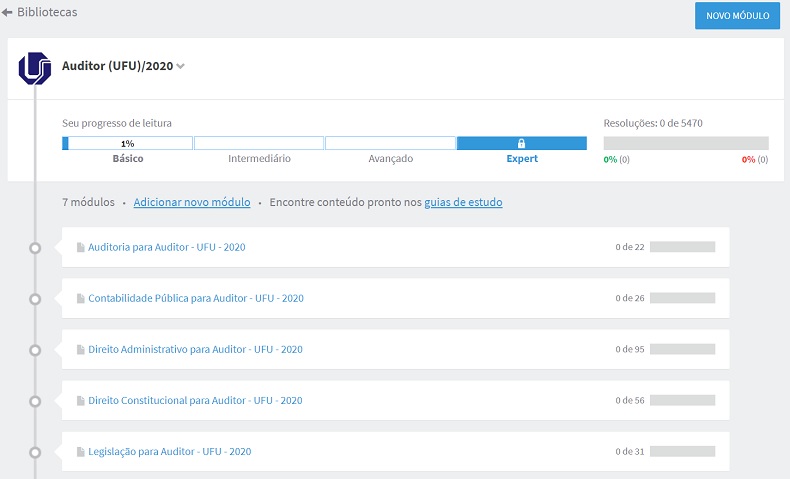Select the timeline circle for Auditoria module
Screen dimensions: 790x479
click(35, 248)
